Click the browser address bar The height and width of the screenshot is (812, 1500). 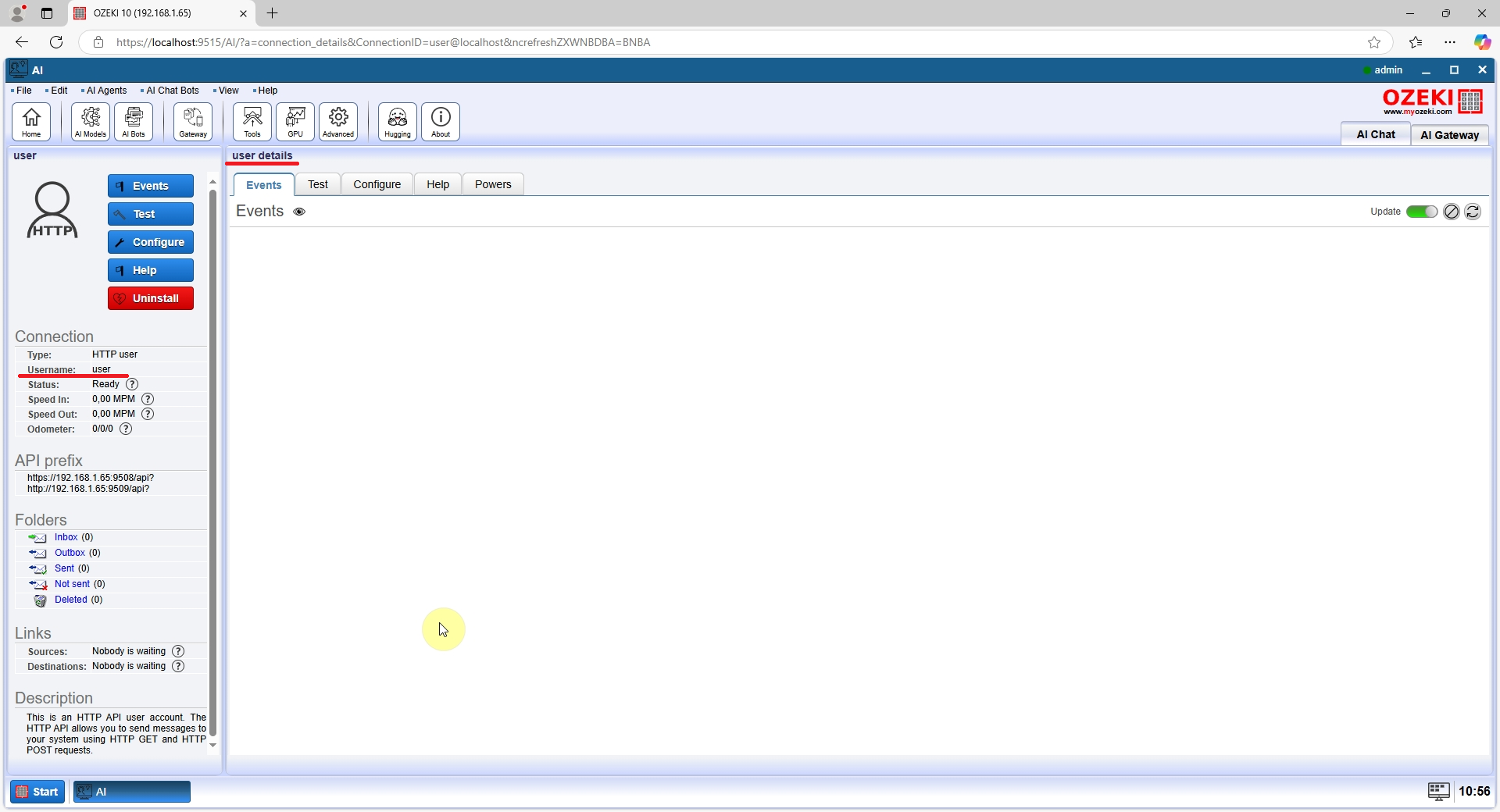pos(734,42)
